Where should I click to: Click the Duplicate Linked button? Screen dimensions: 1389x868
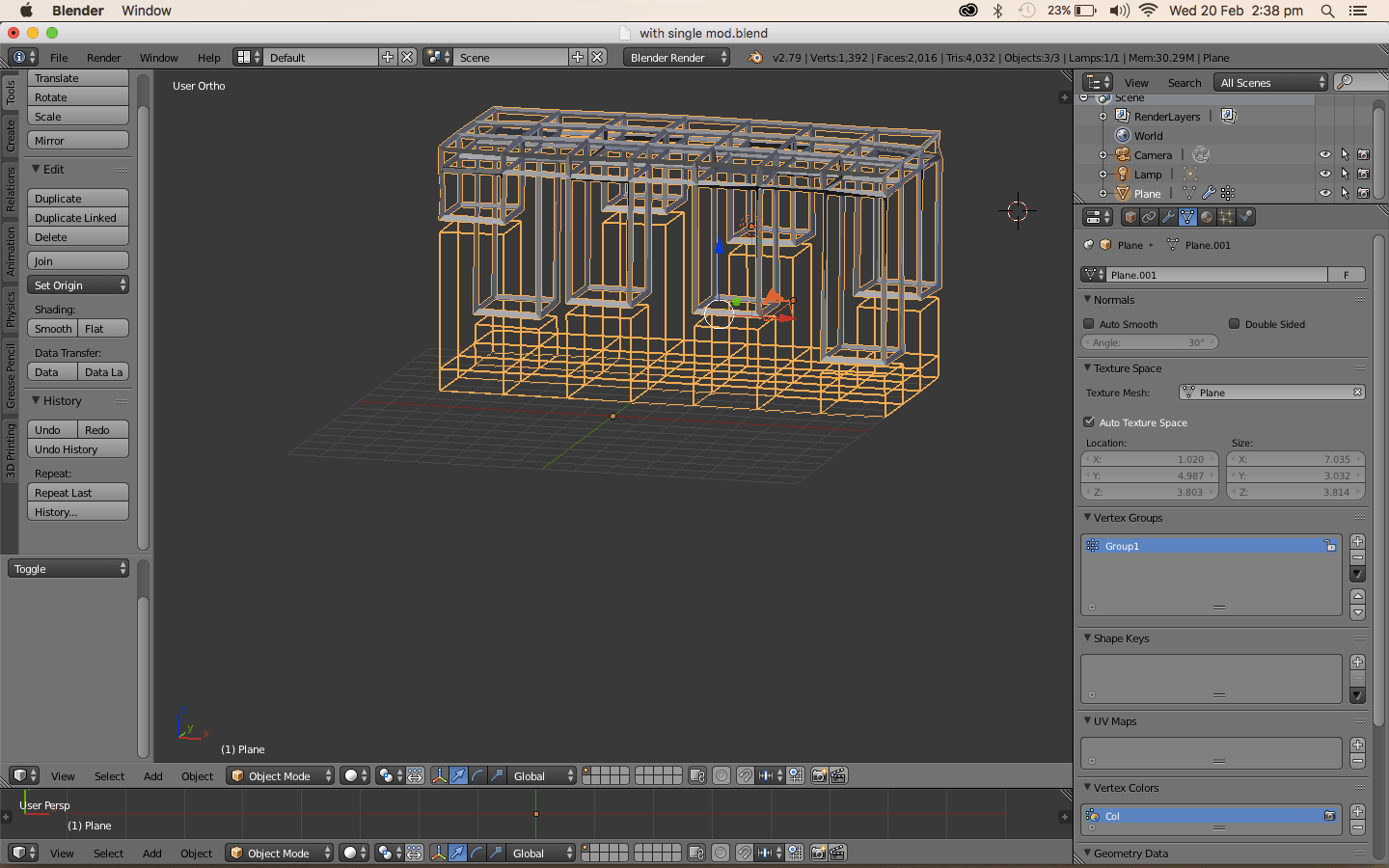pyautogui.click(x=78, y=217)
